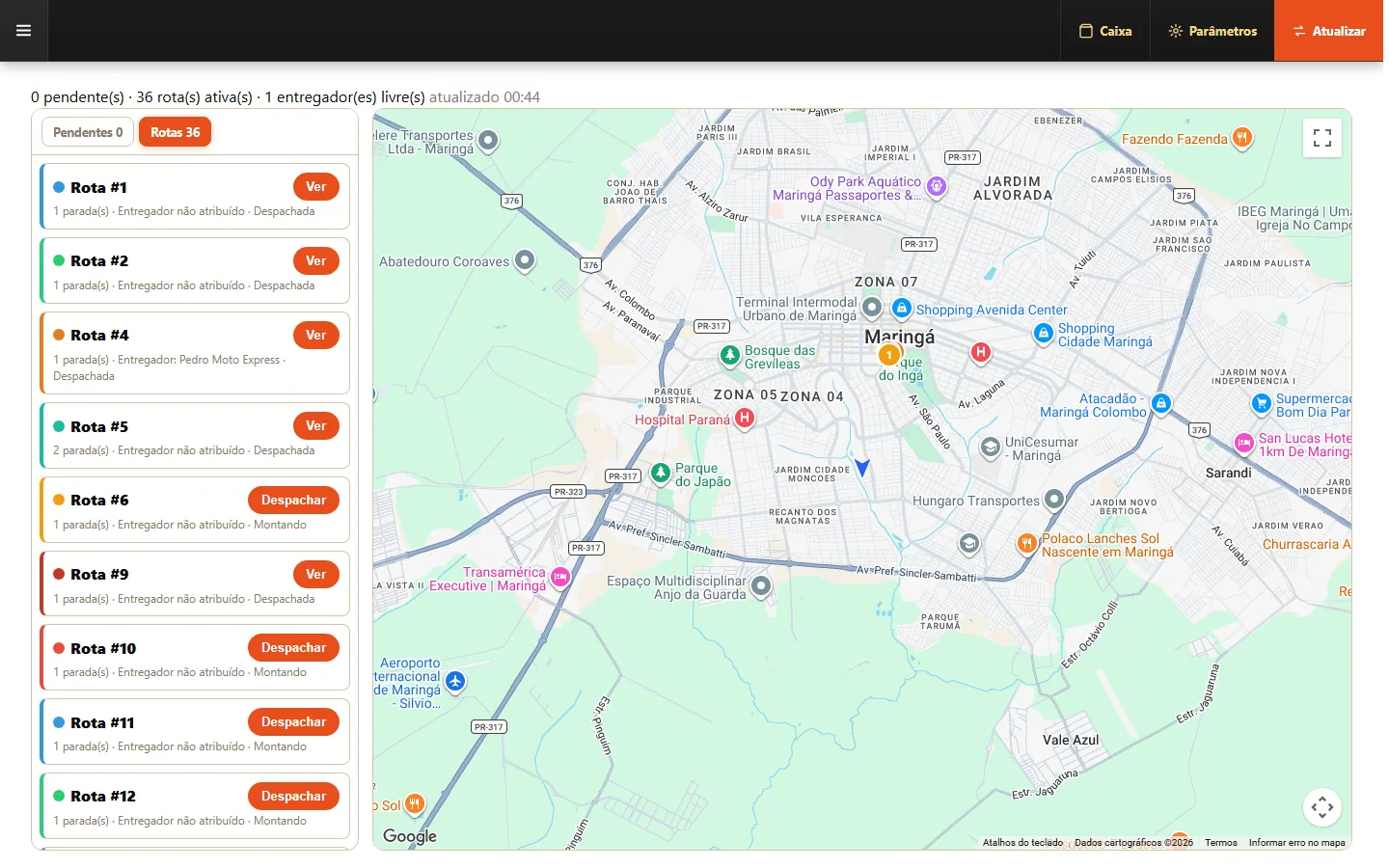The image size is (1389, 868).
Task: Select Hospital Paraná map pin
Action: [744, 419]
